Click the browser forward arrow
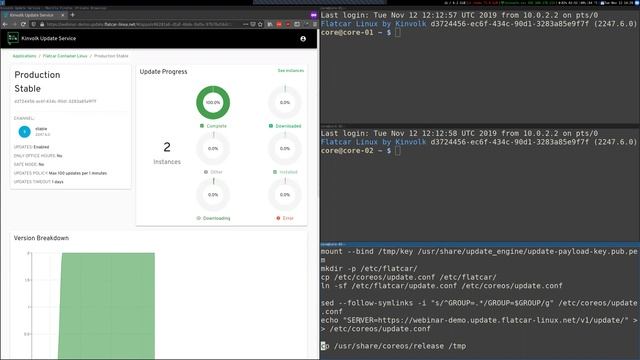Viewport: 640px width, 360px height. click(x=14, y=24)
